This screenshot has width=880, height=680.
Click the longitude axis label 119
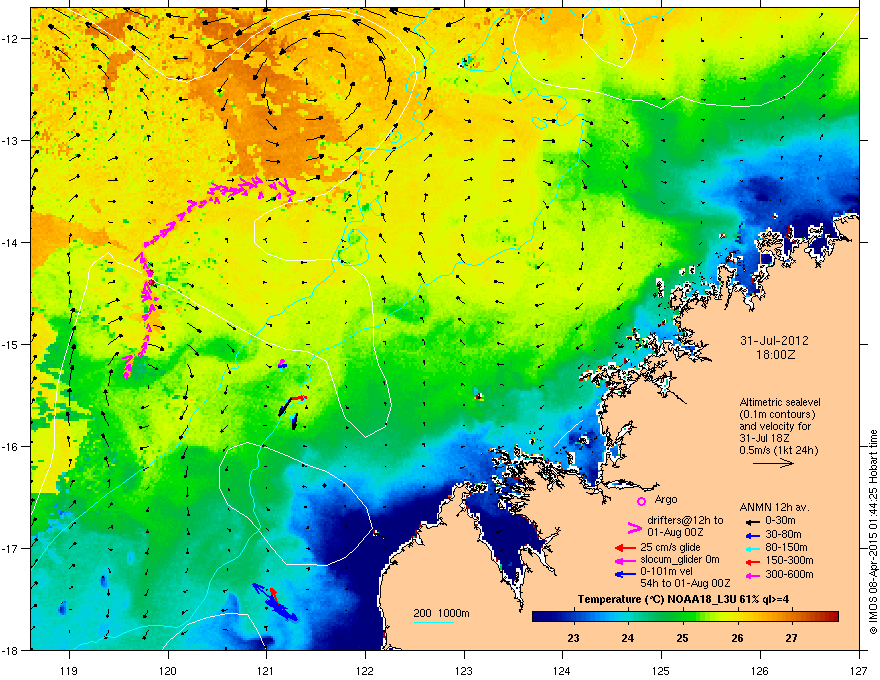pyautogui.click(x=69, y=670)
